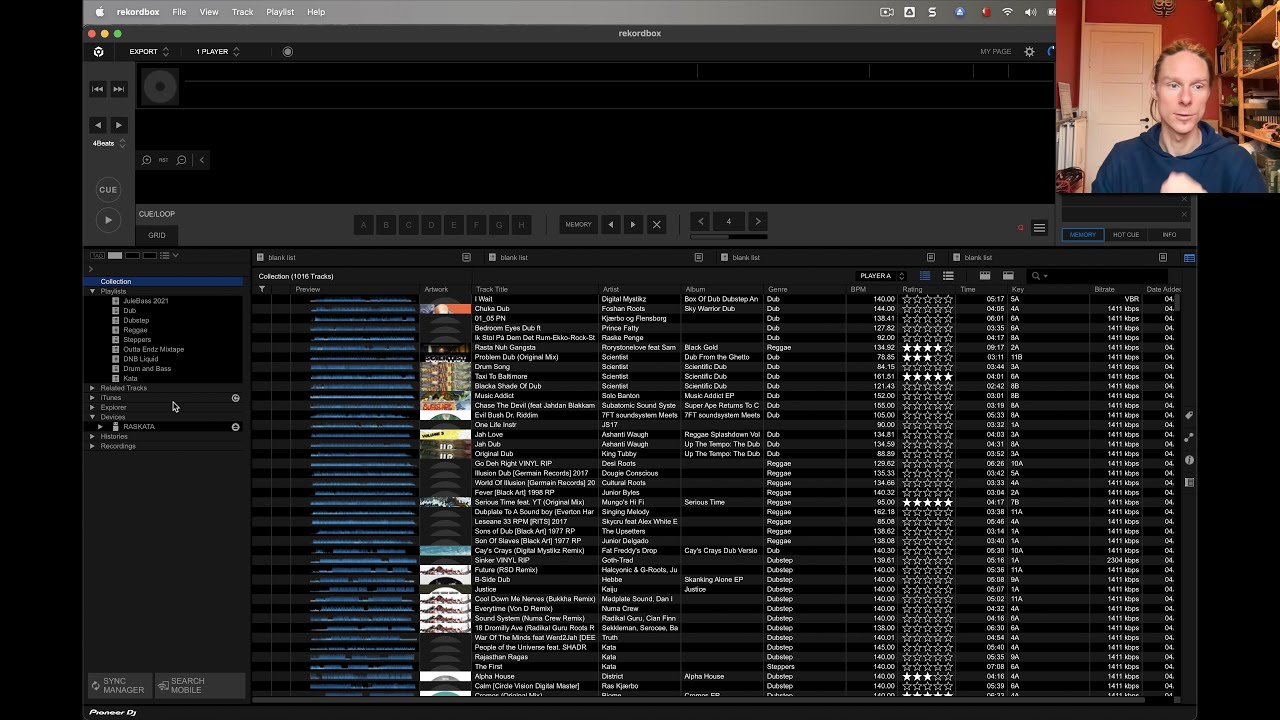This screenshot has width=1280, height=720.
Task: Switch to the CUE/LOOP panel
Action: coord(157,214)
